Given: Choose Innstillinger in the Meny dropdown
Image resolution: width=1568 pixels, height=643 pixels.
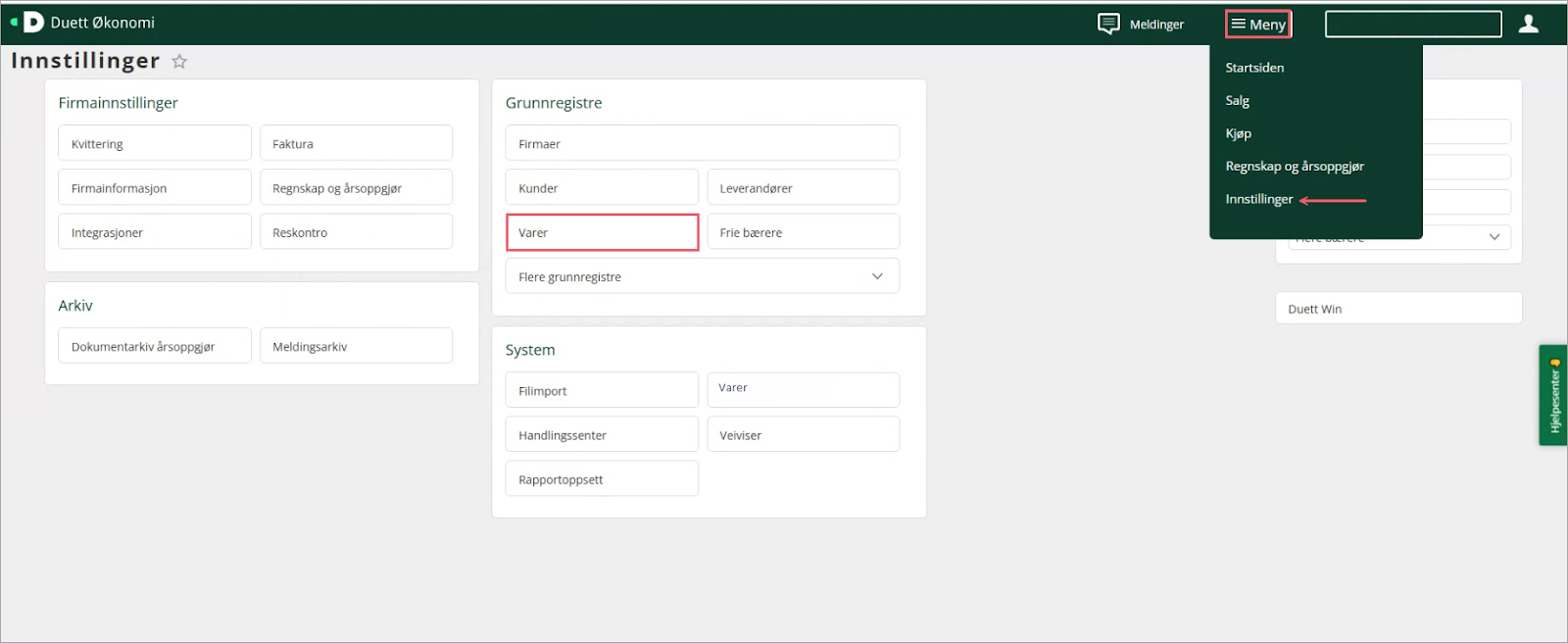Looking at the screenshot, I should 1259,199.
